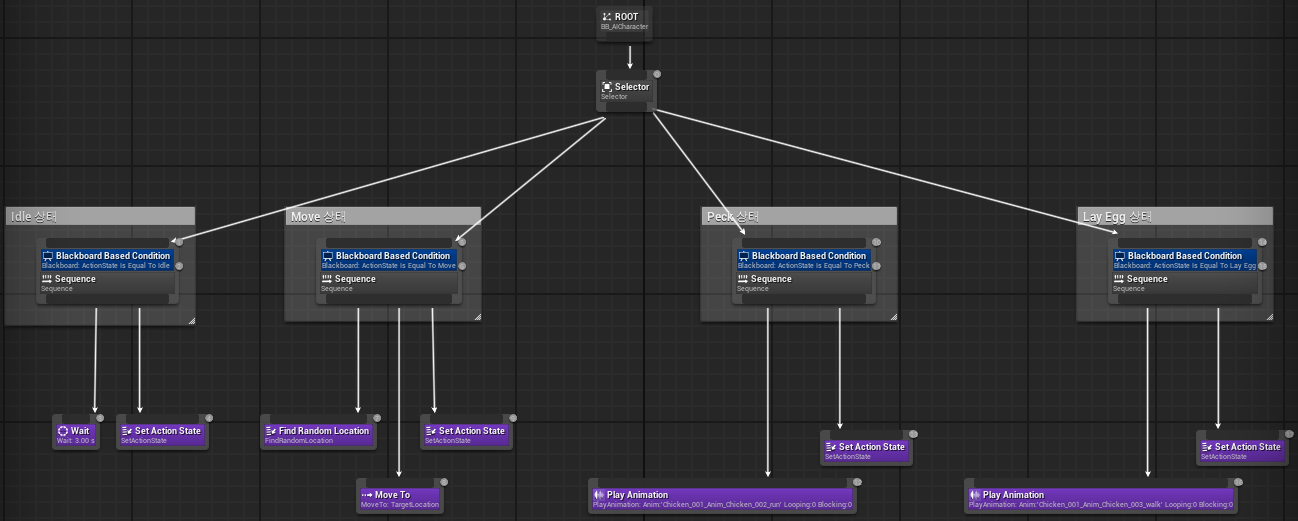
Task: Click the Chicken_003_walk animation description text
Action: (x=1101, y=505)
